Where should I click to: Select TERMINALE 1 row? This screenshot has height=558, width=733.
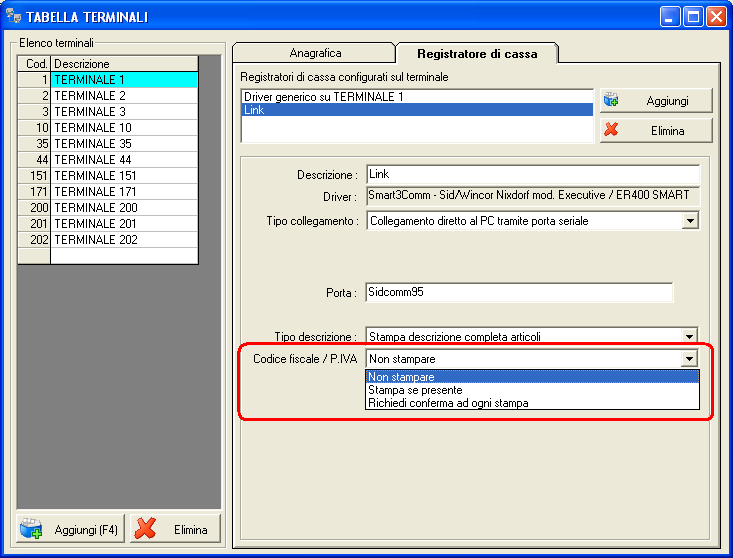point(124,79)
